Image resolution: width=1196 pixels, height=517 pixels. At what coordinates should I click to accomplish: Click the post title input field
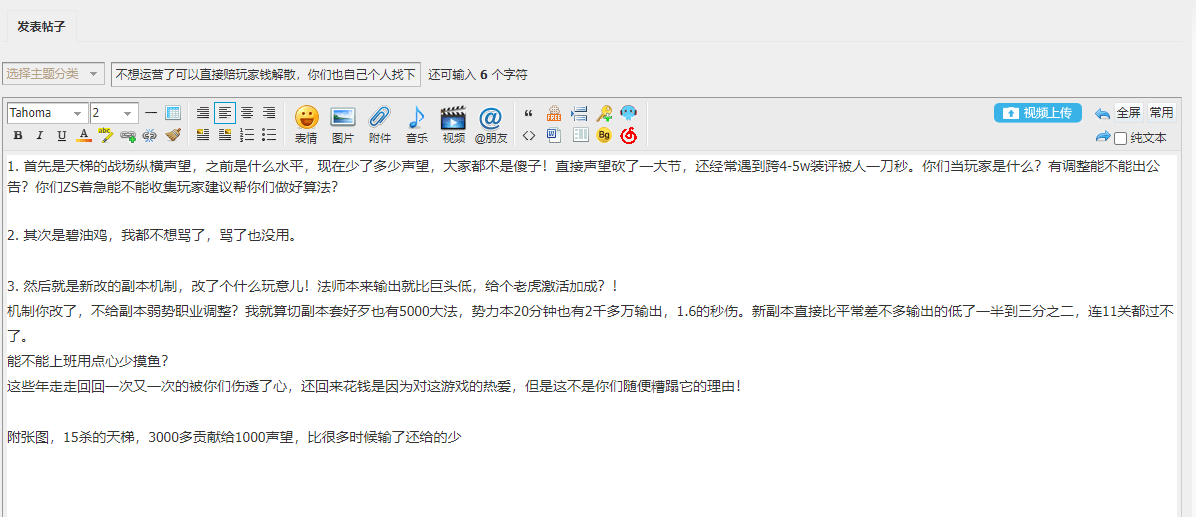[265, 74]
